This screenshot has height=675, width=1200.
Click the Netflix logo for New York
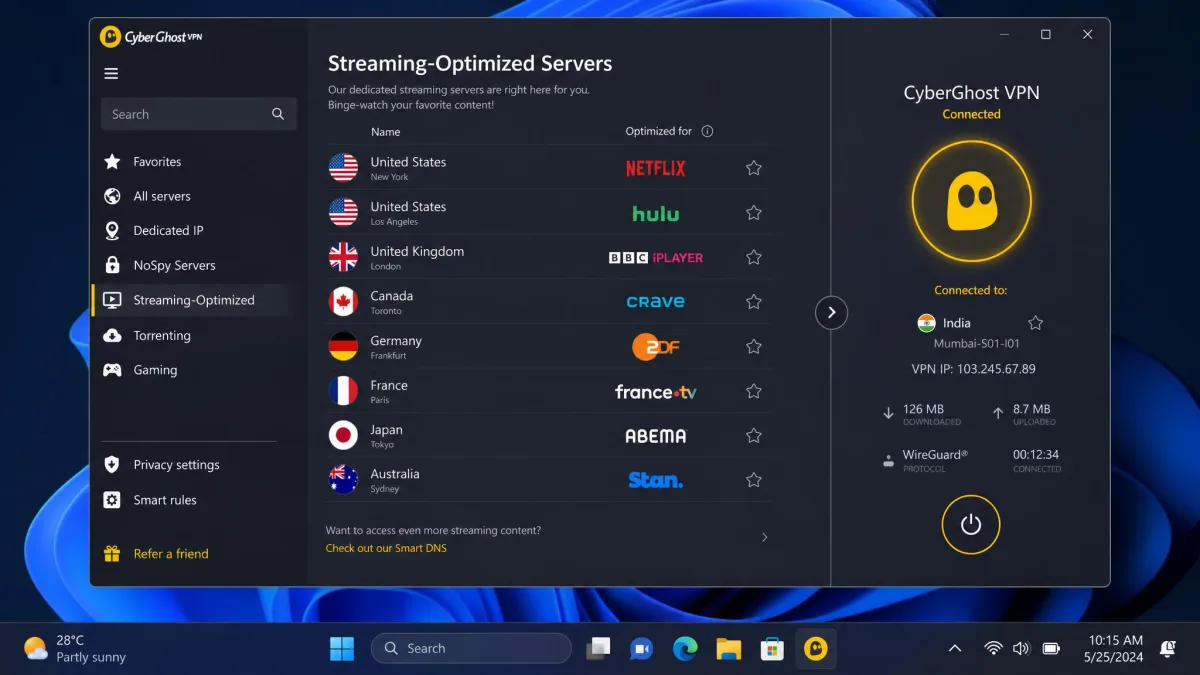[656, 169]
